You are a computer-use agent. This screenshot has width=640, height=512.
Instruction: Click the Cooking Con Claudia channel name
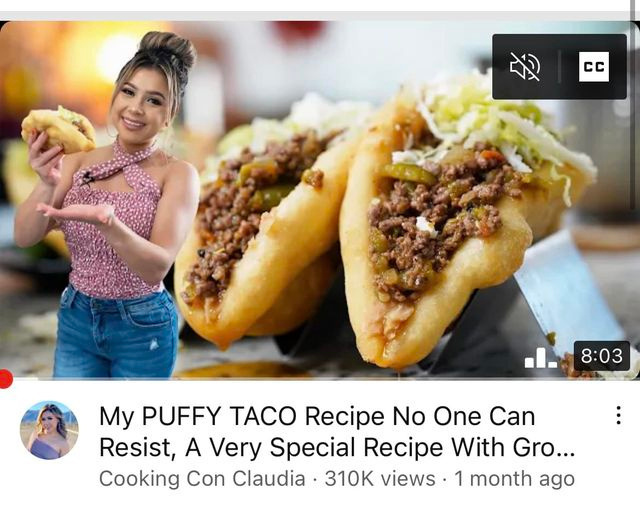pyautogui.click(x=202, y=479)
